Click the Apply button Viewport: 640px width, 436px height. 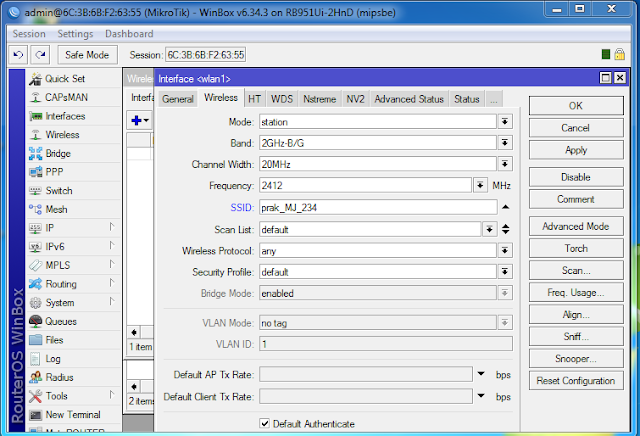coord(576,150)
